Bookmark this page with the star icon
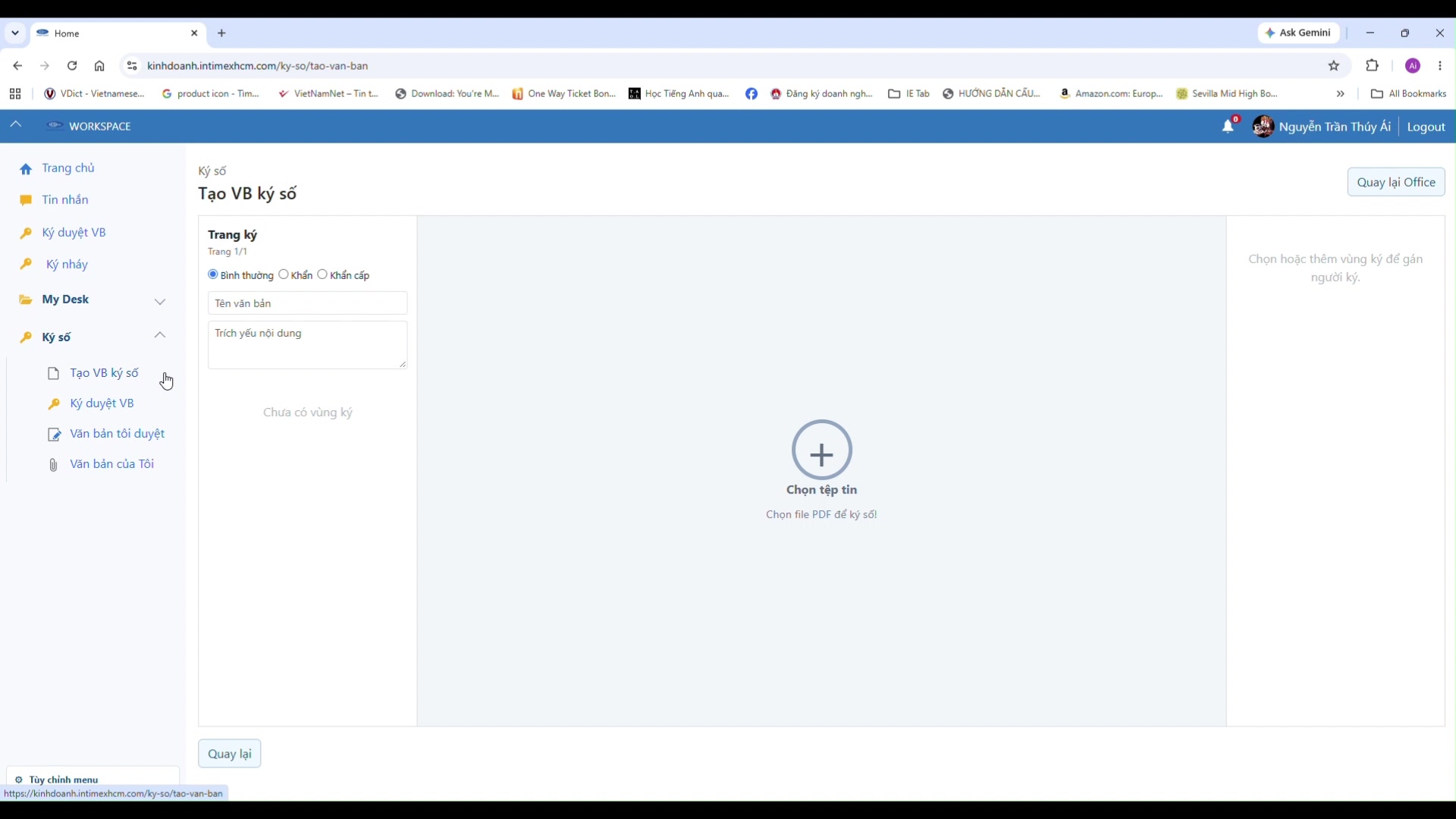The image size is (1456, 819). pos(1335,66)
